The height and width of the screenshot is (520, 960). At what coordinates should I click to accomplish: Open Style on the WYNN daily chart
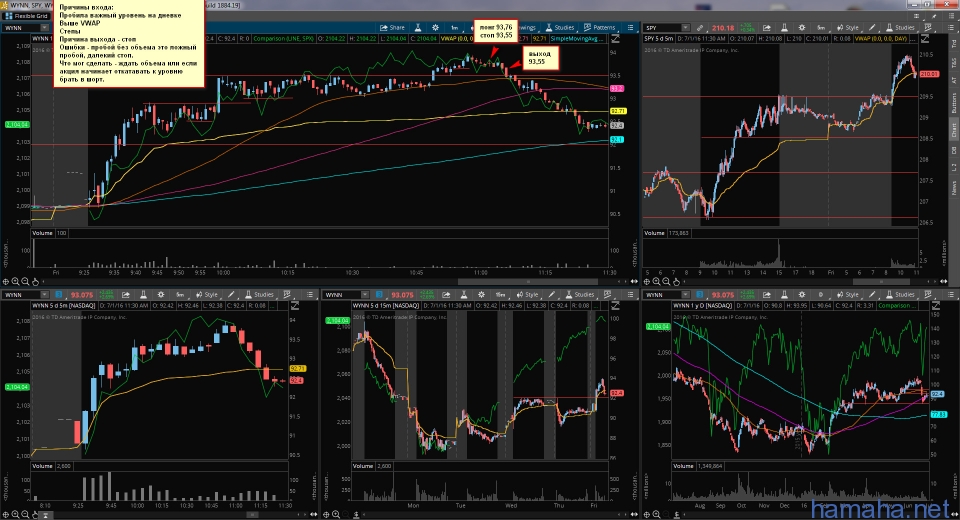click(847, 295)
